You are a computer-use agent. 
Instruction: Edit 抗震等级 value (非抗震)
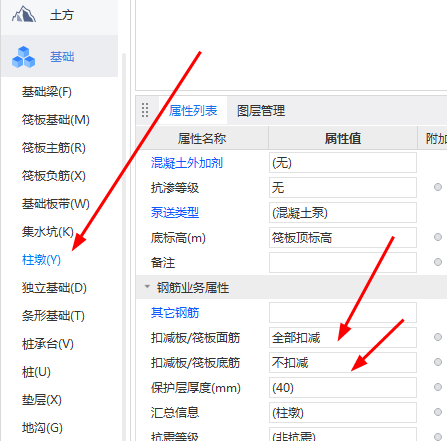click(343, 434)
